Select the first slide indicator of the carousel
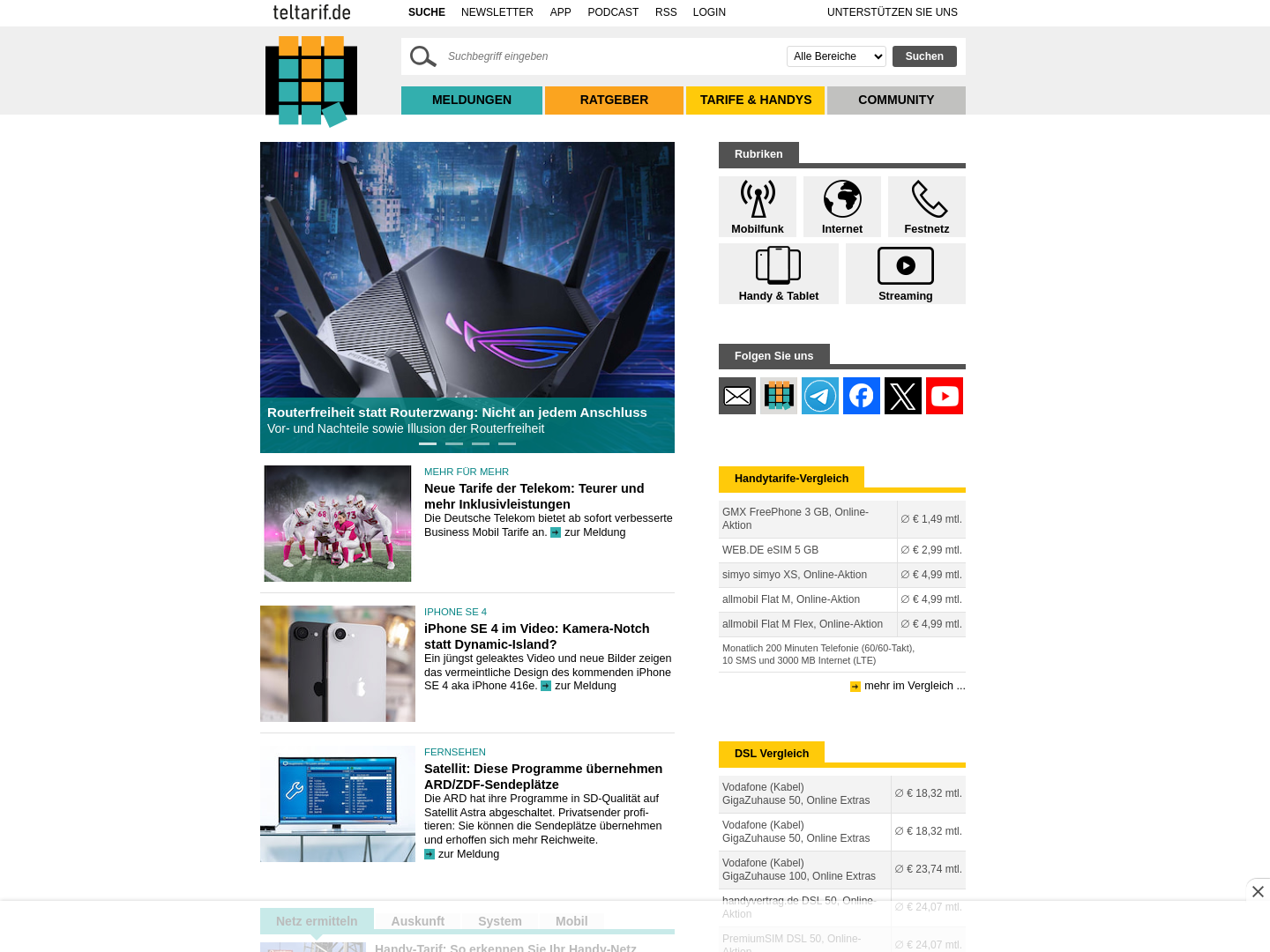1270x952 pixels. pyautogui.click(x=428, y=443)
